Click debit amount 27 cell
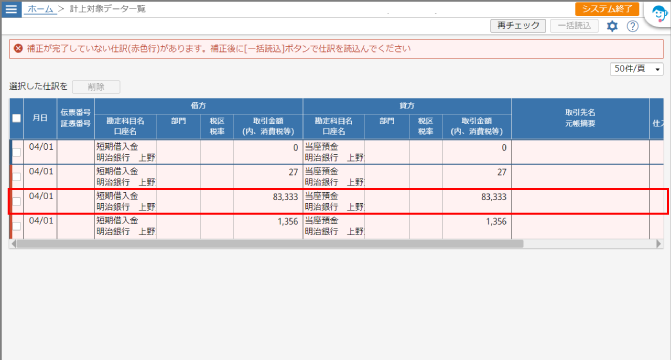The width and height of the screenshot is (671, 360). (268, 176)
